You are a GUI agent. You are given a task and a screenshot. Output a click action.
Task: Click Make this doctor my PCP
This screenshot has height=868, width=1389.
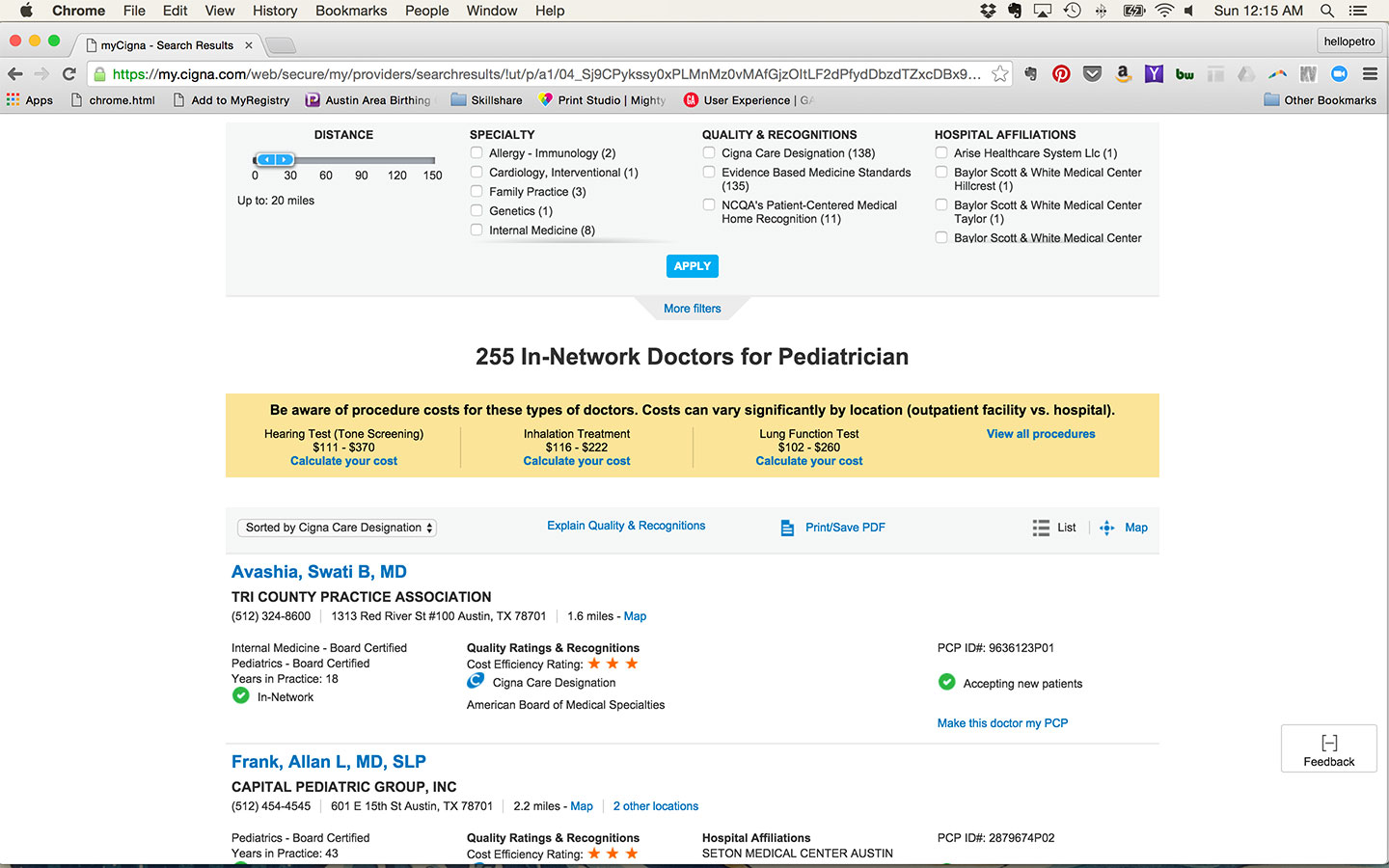click(1002, 723)
